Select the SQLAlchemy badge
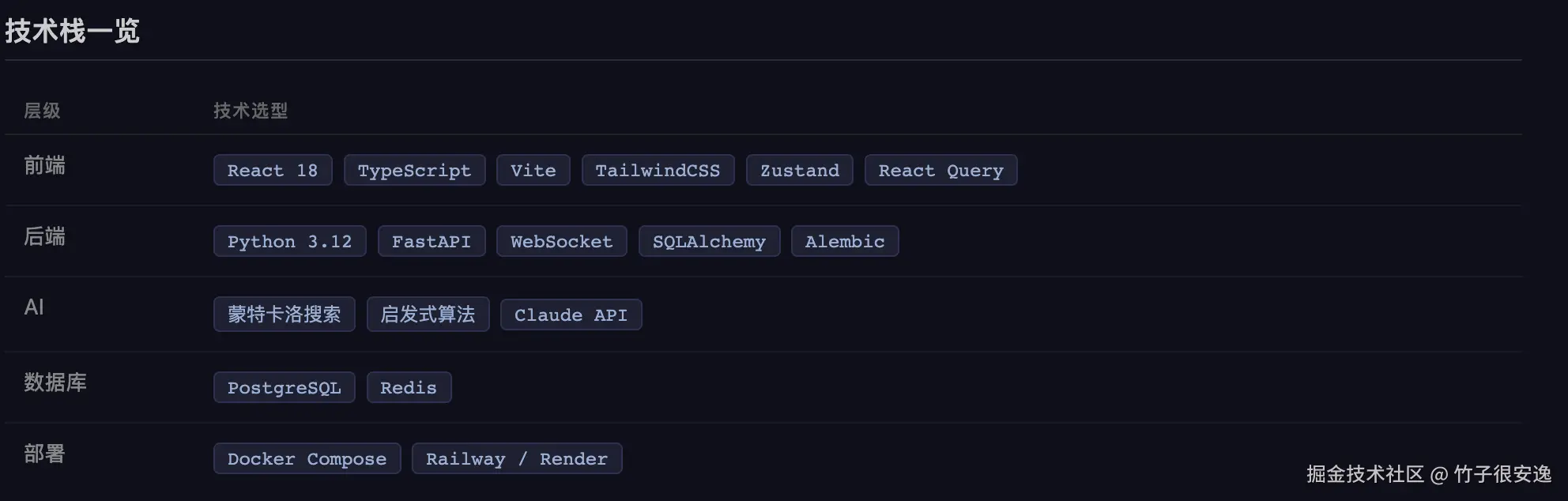This screenshot has width=1568, height=501. (709, 242)
